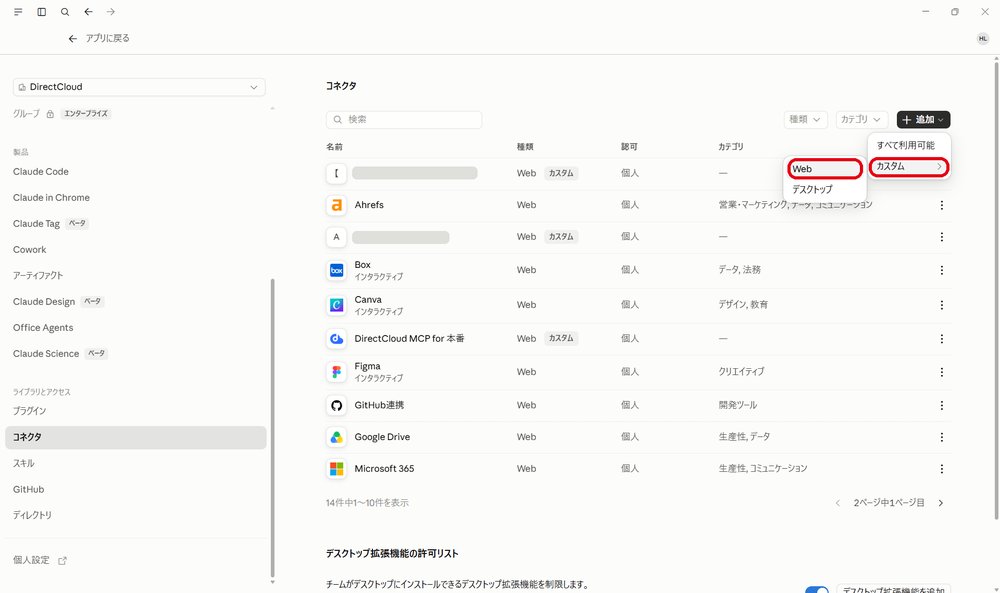
Task: Open the three-dot menu for Figma row
Action: point(941,372)
